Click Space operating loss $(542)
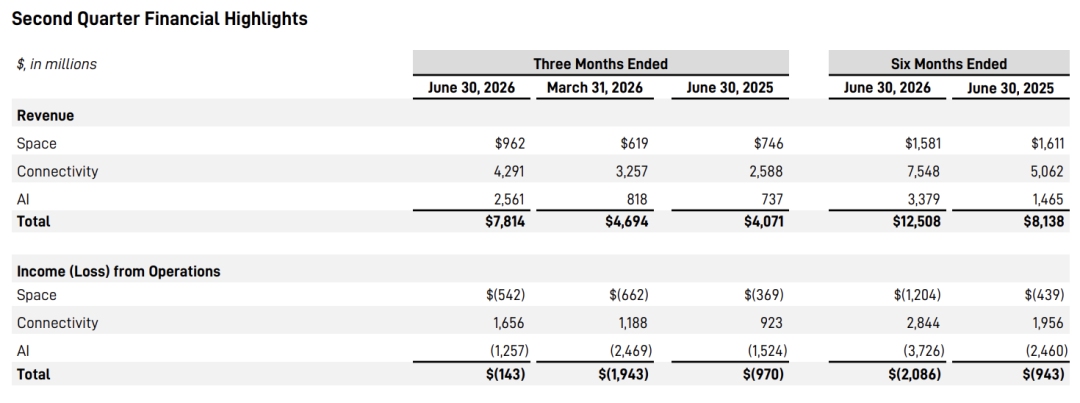 tap(505, 295)
